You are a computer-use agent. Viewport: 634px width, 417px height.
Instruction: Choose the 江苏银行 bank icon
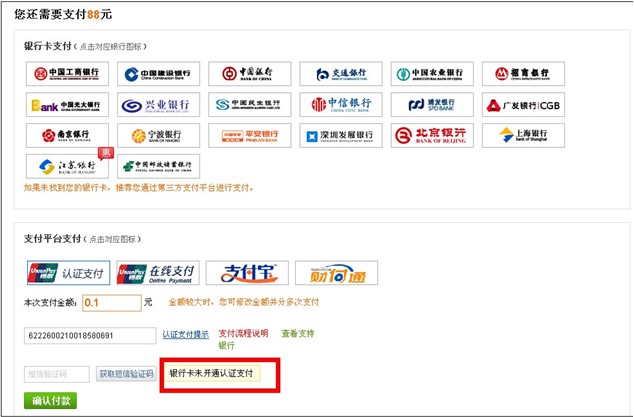pyautogui.click(x=66, y=167)
